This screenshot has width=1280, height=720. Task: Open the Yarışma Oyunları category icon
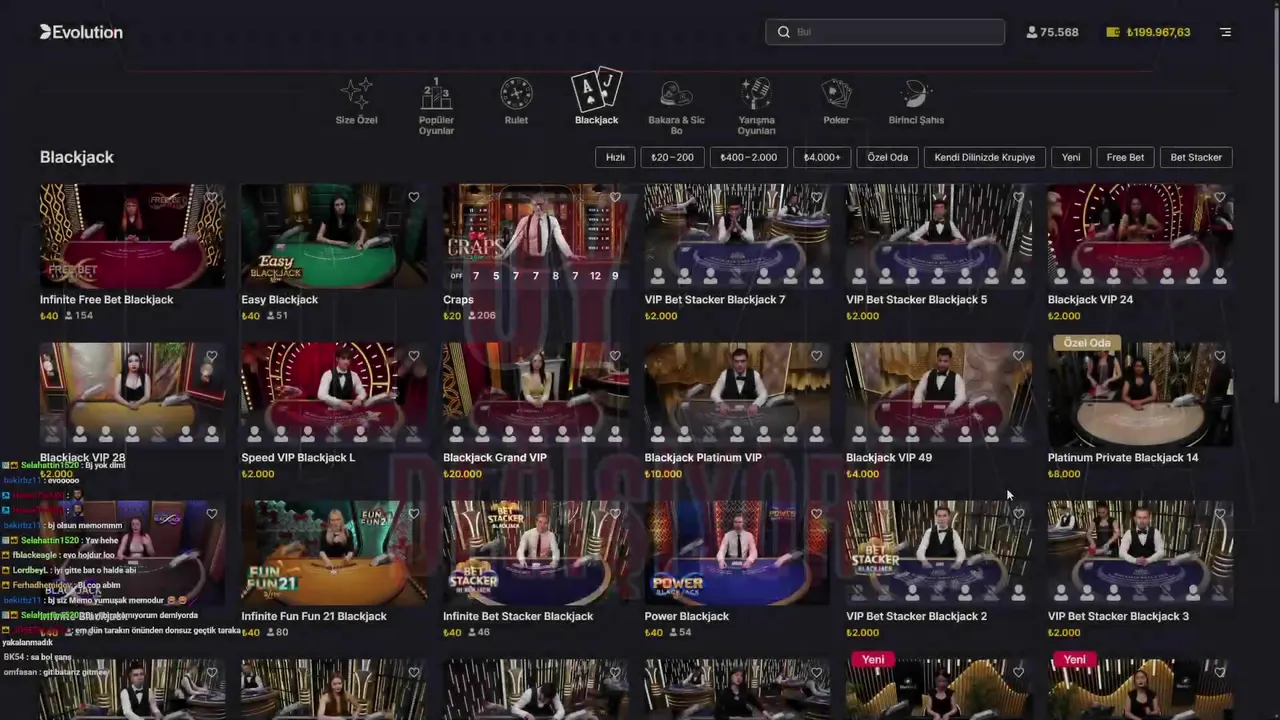pos(756,94)
